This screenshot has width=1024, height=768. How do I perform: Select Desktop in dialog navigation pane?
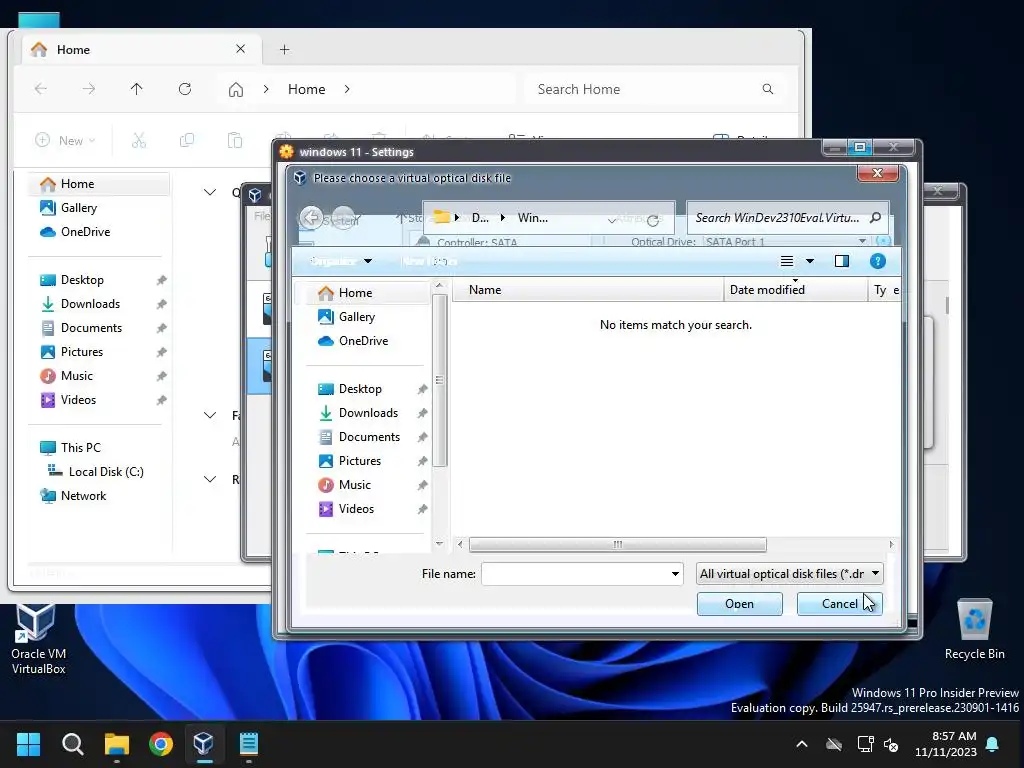point(360,389)
